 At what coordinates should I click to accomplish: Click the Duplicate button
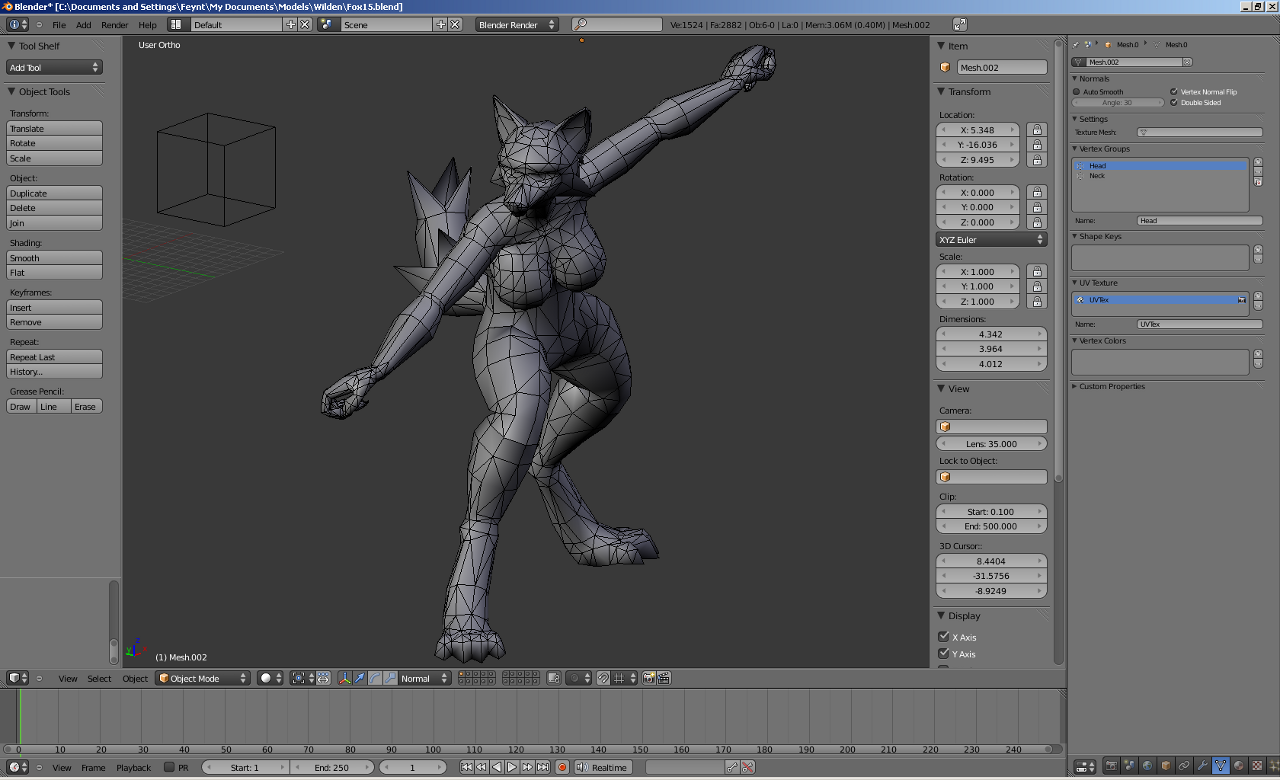click(x=54, y=193)
